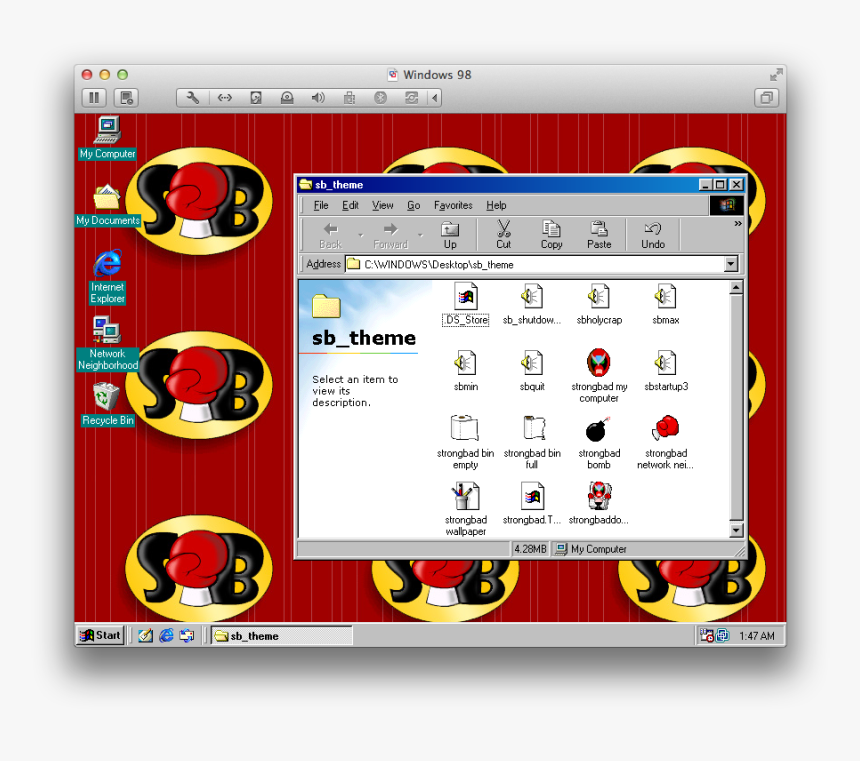Click the CD/DVD drive icon in VM toolbar
The height and width of the screenshot is (761, 860).
click(287, 98)
